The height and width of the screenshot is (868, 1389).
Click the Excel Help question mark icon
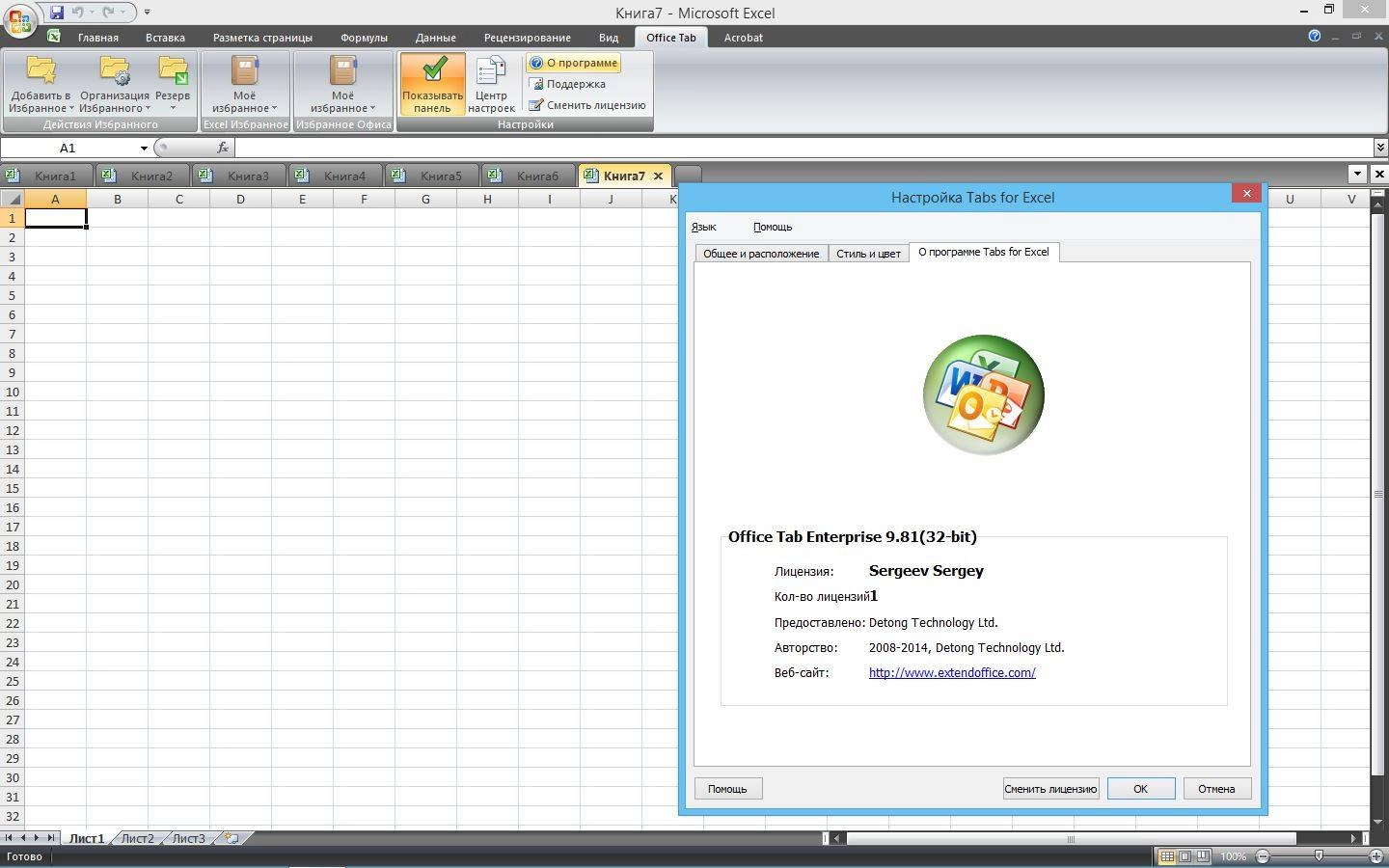pyautogui.click(x=1314, y=36)
